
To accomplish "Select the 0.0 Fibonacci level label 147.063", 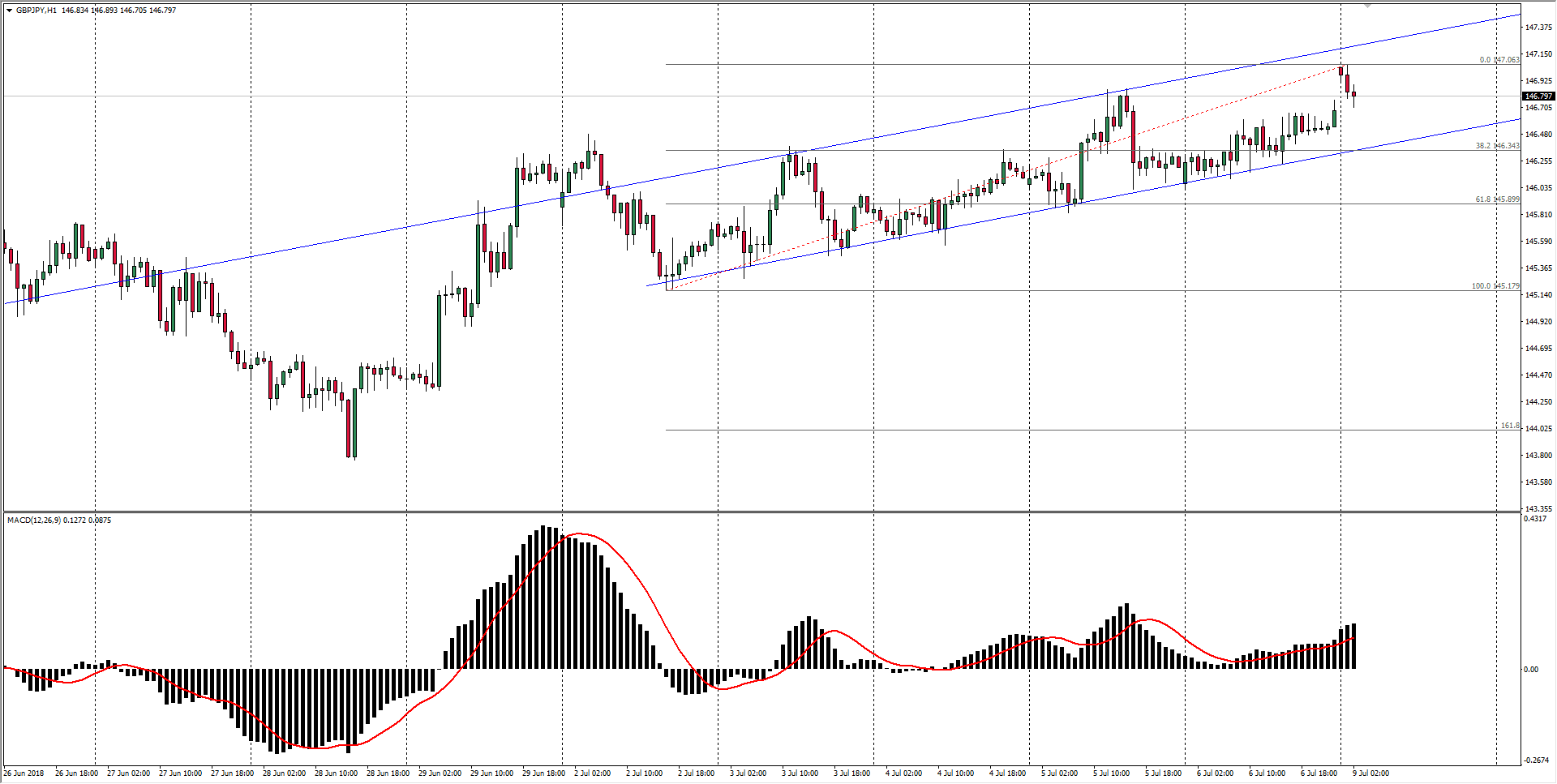I will (1499, 60).
